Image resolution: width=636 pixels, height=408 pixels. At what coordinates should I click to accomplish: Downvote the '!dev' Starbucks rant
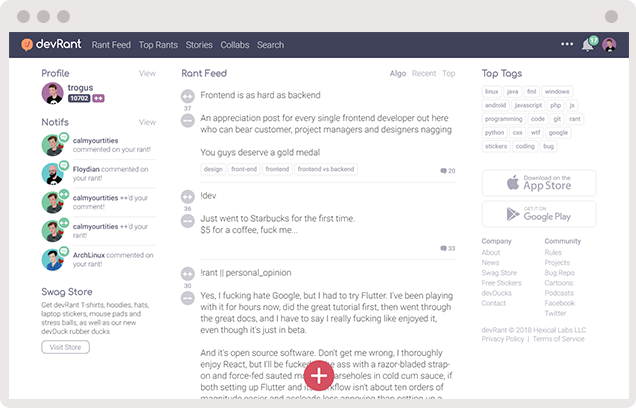187,221
